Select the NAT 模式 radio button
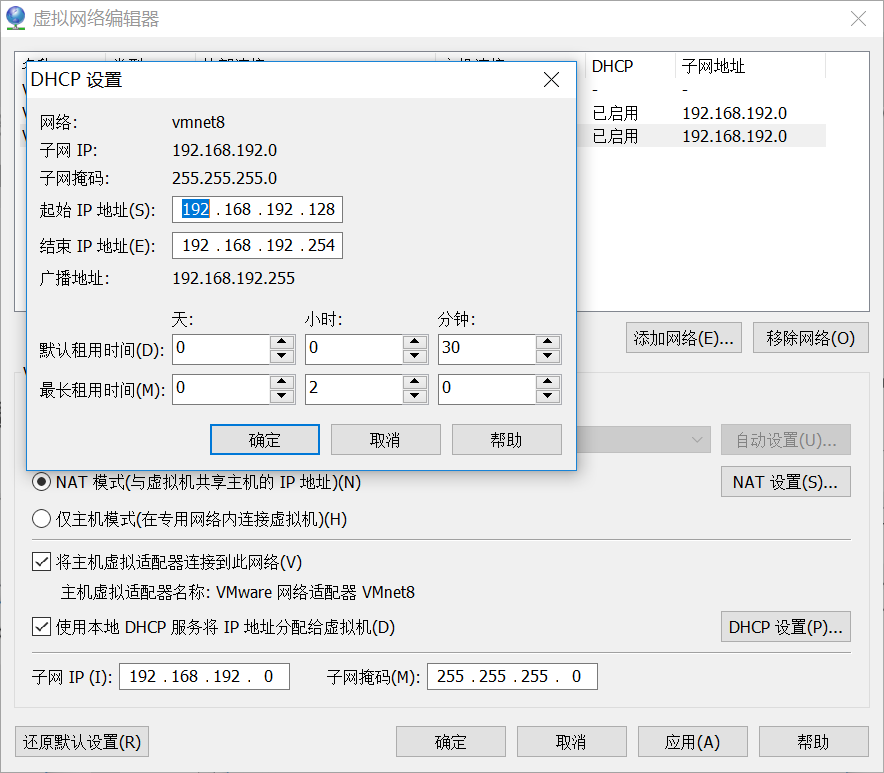 pos(41,481)
